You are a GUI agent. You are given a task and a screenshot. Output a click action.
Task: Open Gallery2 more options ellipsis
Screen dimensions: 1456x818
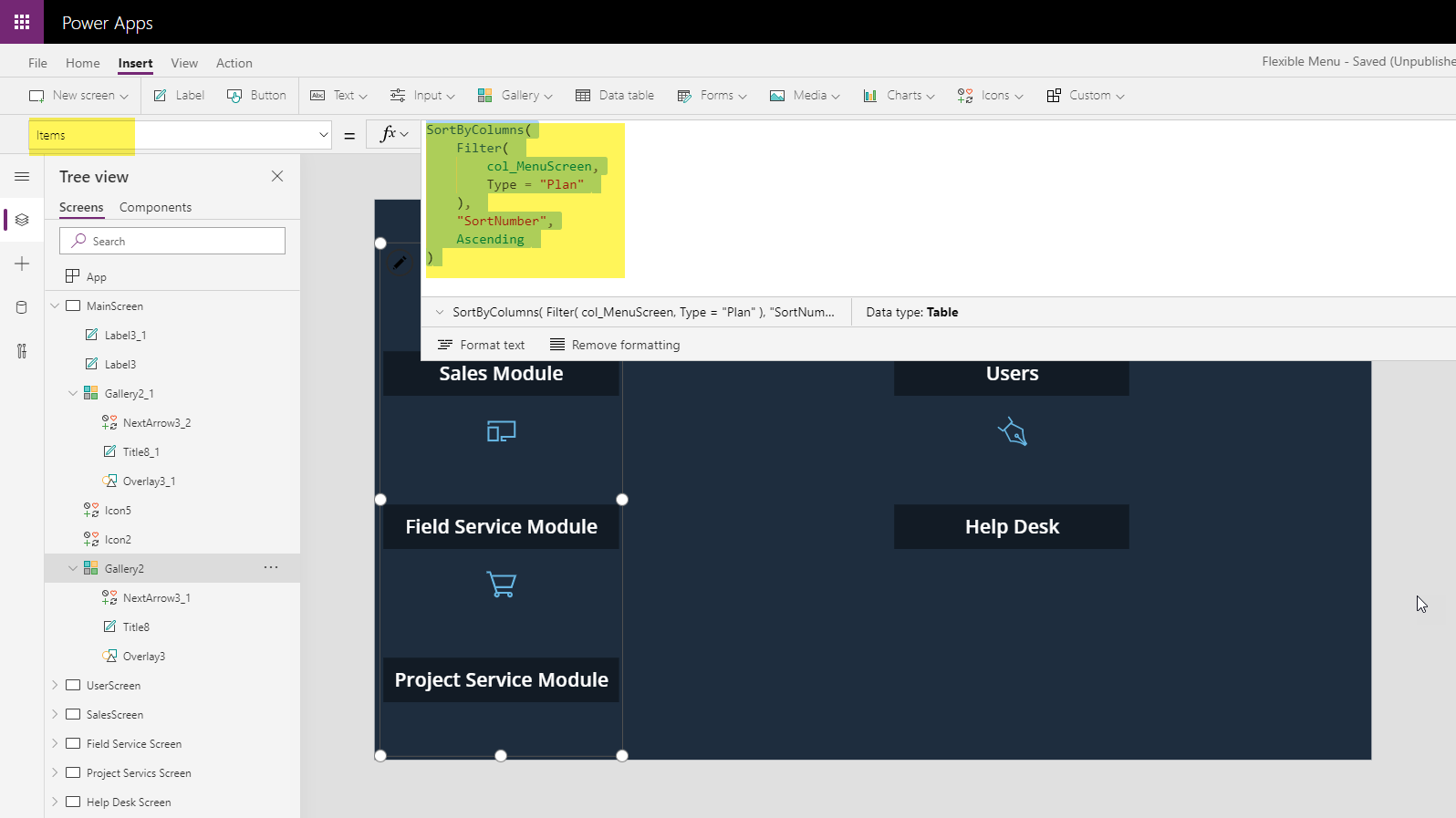271,567
